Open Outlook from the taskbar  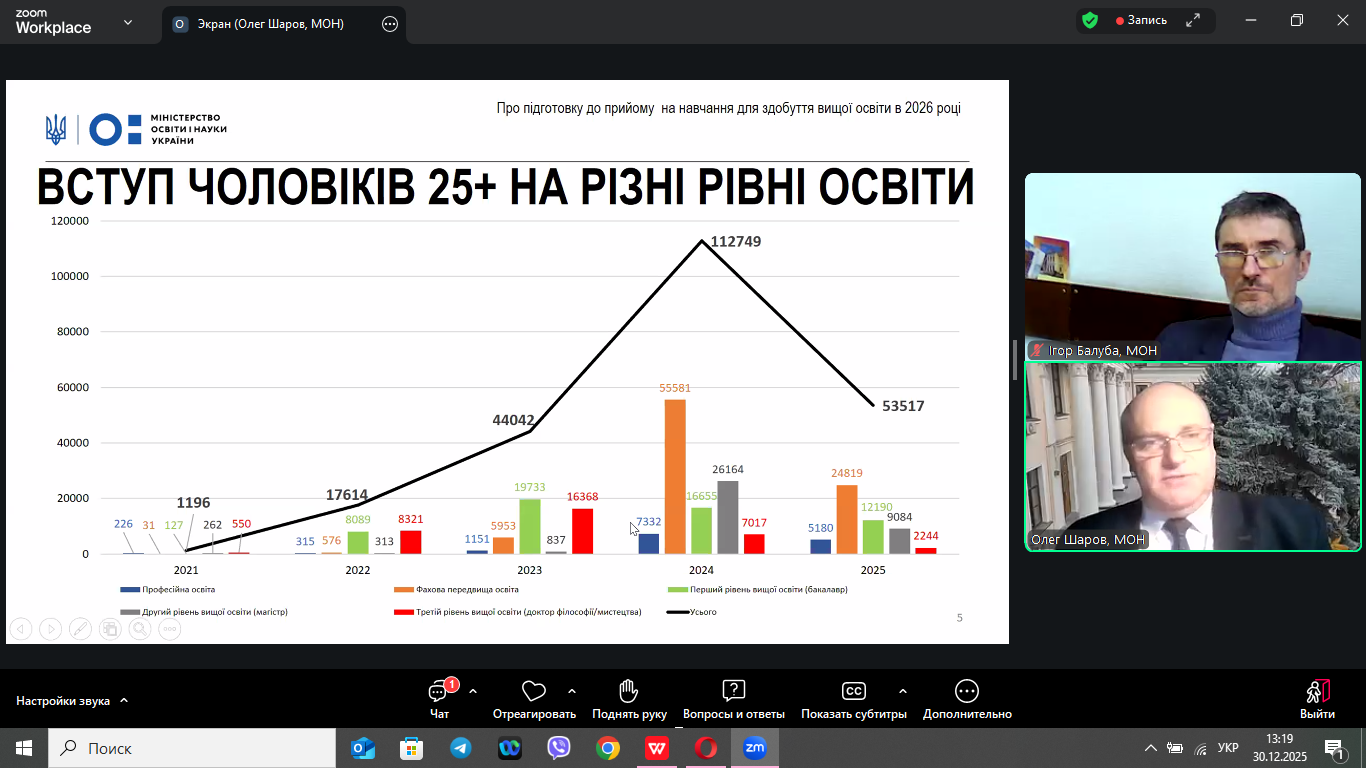pos(362,748)
